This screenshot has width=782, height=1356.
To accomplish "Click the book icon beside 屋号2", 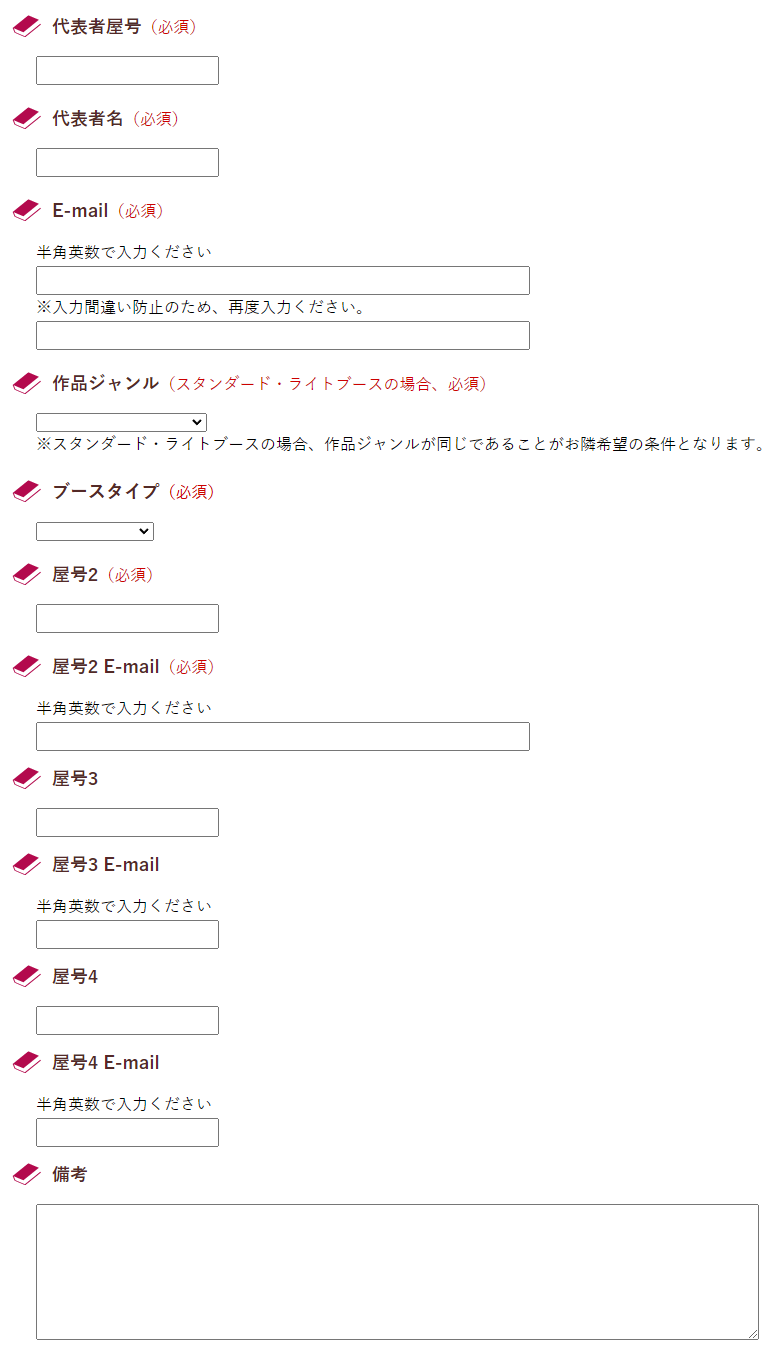I will [x=24, y=575].
